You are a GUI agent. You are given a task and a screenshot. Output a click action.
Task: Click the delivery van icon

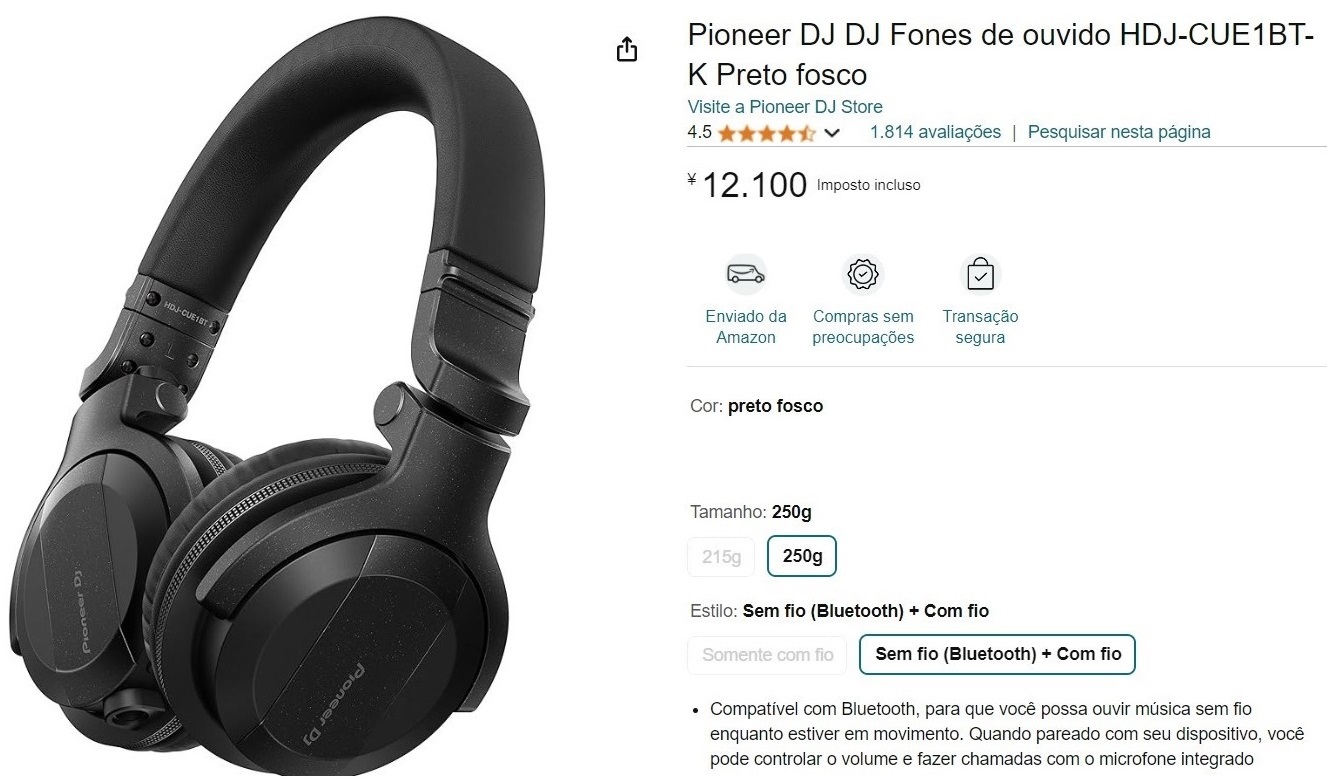(746, 273)
